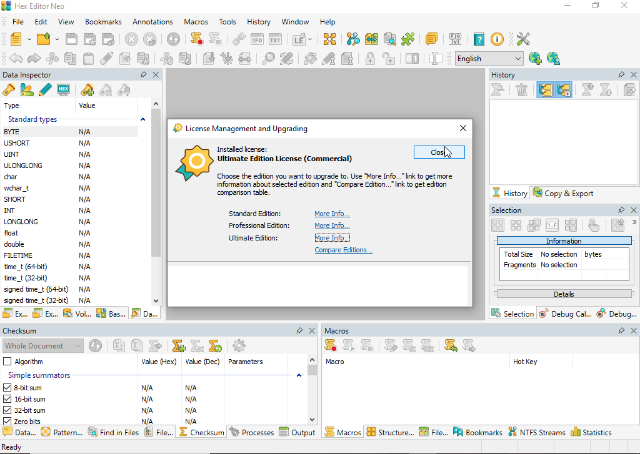640x454 pixels.
Task: Click the Info circle toolbar icon
Action: pyautogui.click(x=497, y=39)
